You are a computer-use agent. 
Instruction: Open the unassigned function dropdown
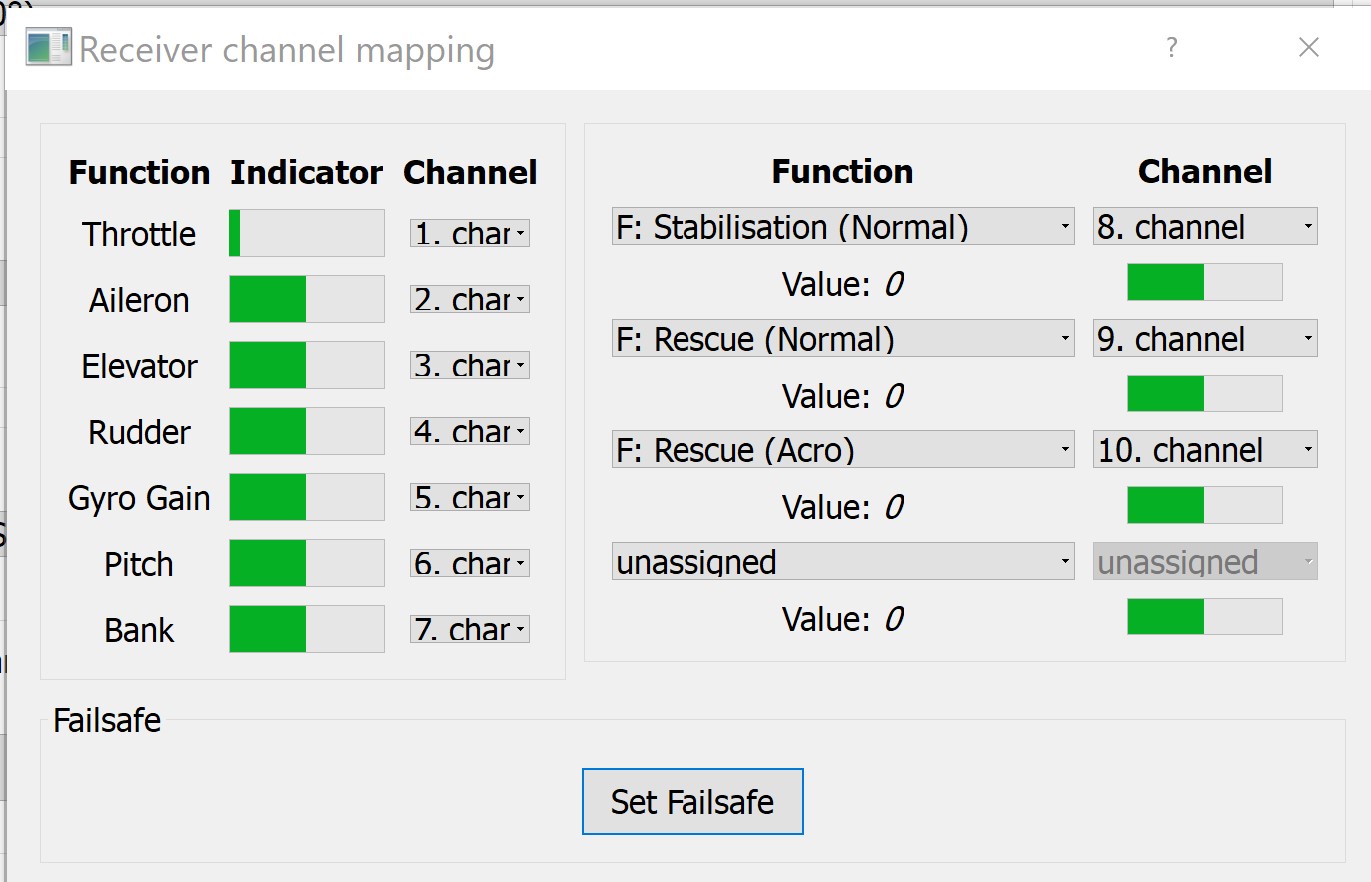pyautogui.click(x=842, y=562)
